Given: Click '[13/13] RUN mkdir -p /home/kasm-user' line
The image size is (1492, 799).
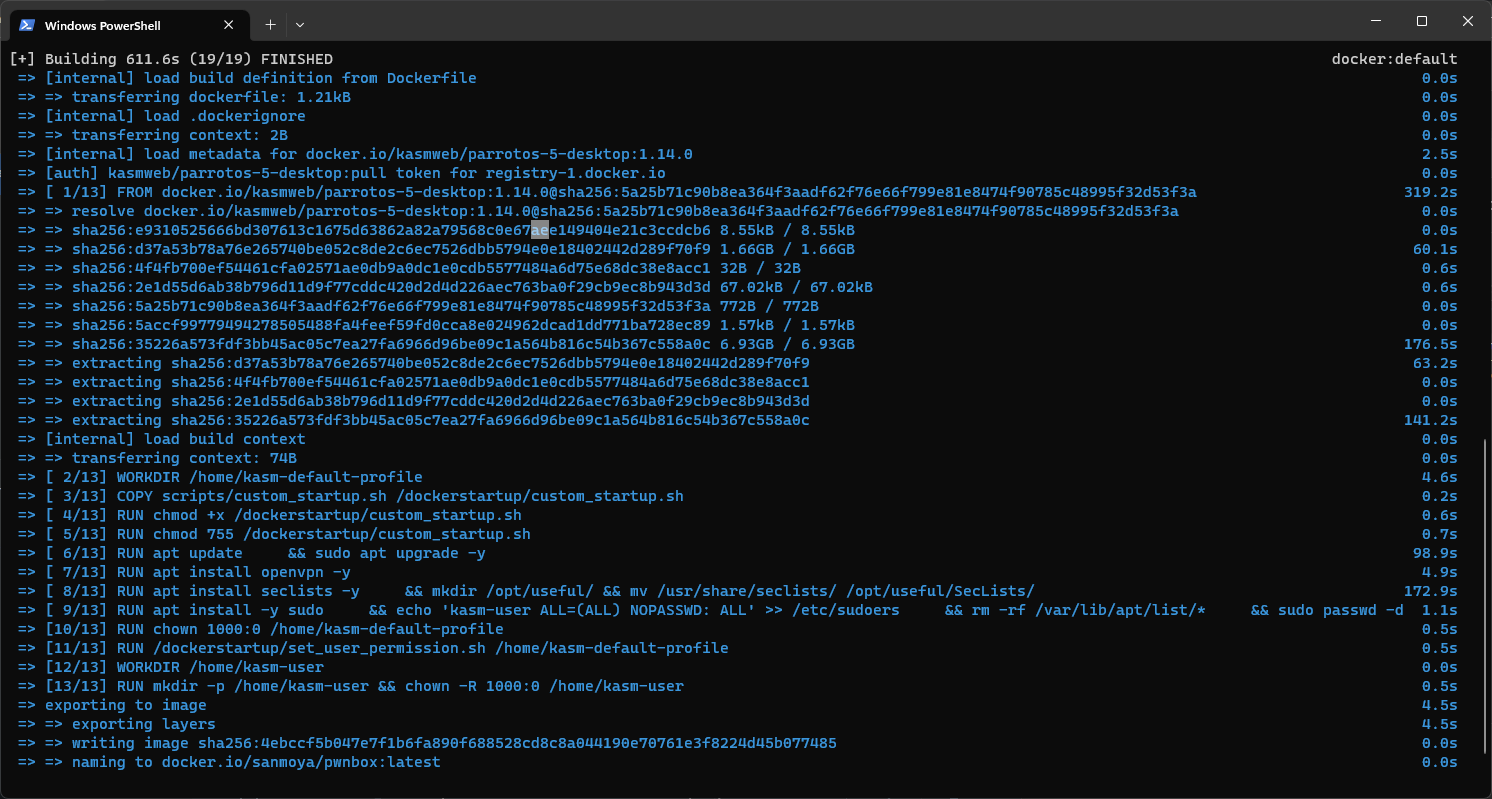Looking at the screenshot, I should pyautogui.click(x=351, y=686).
